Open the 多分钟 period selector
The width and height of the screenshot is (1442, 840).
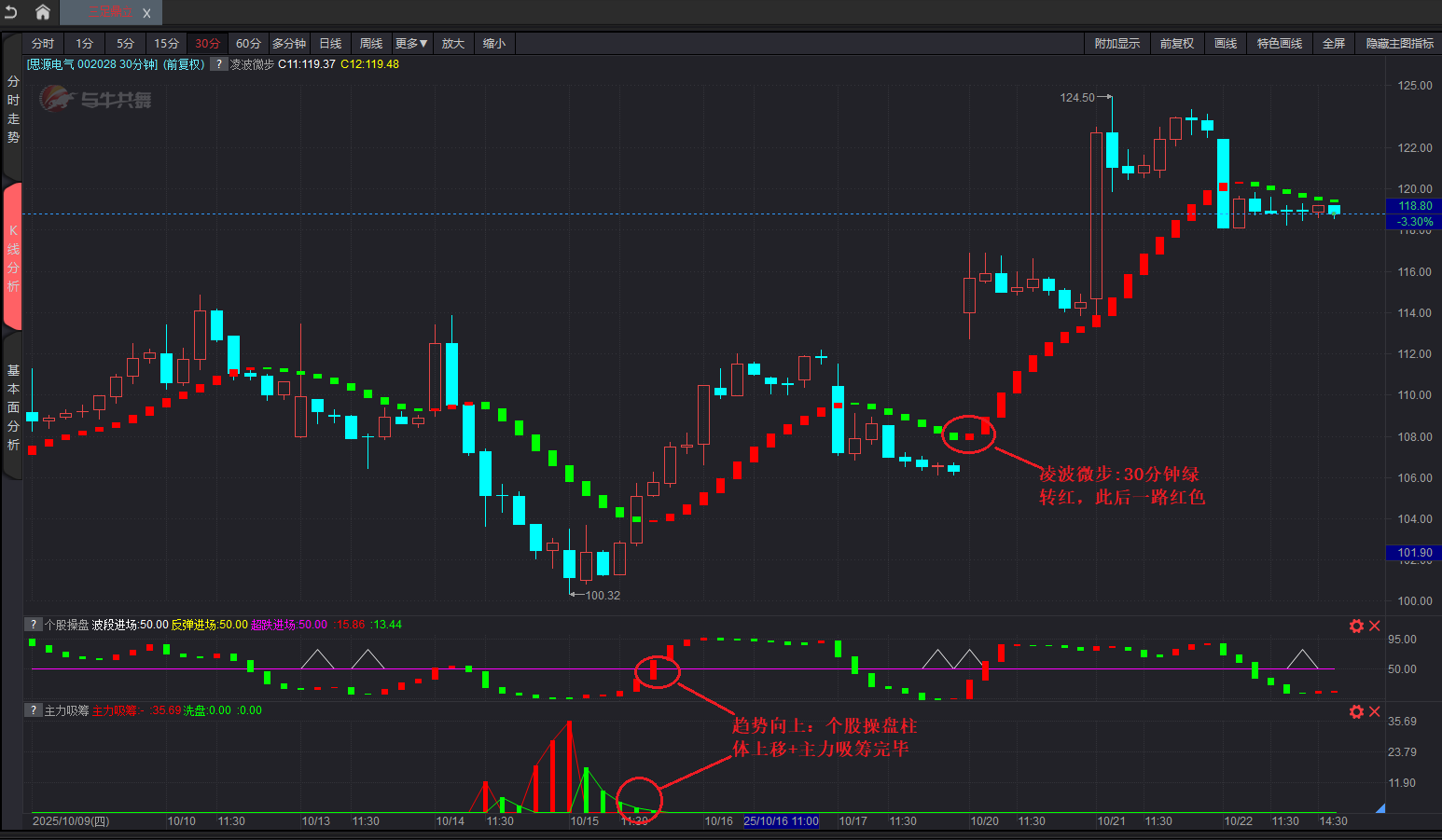click(289, 44)
